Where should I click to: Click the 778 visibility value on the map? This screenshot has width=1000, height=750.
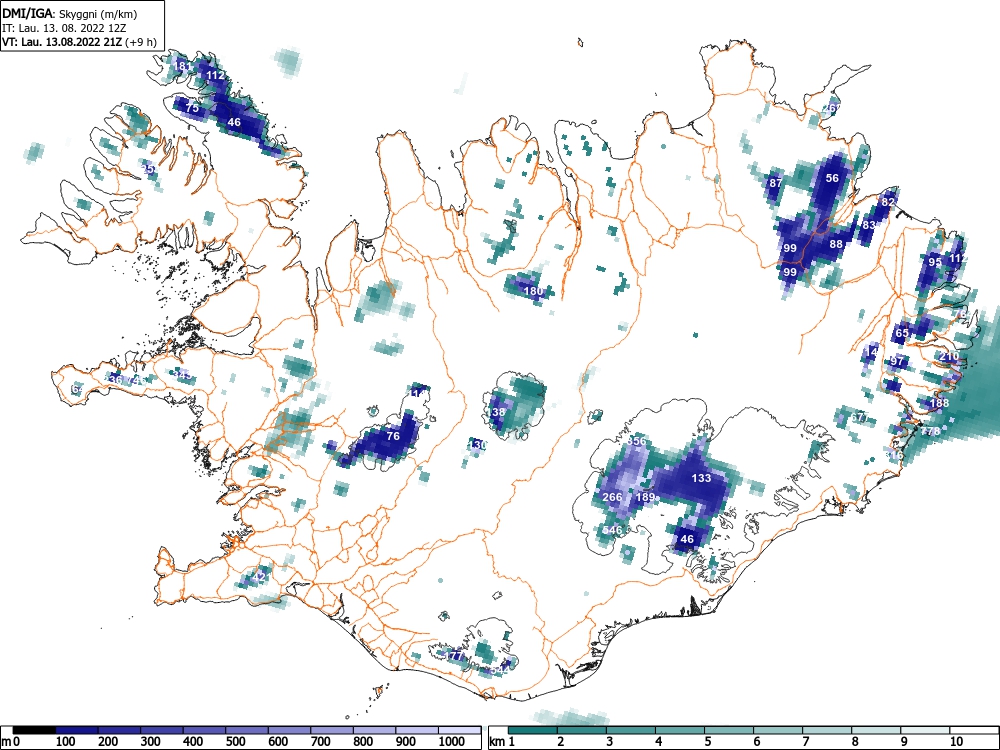point(930,432)
